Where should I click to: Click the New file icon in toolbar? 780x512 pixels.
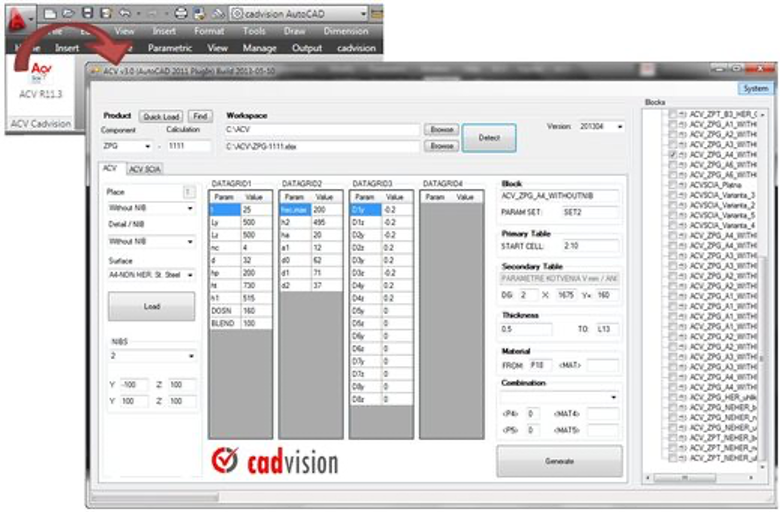pos(50,13)
